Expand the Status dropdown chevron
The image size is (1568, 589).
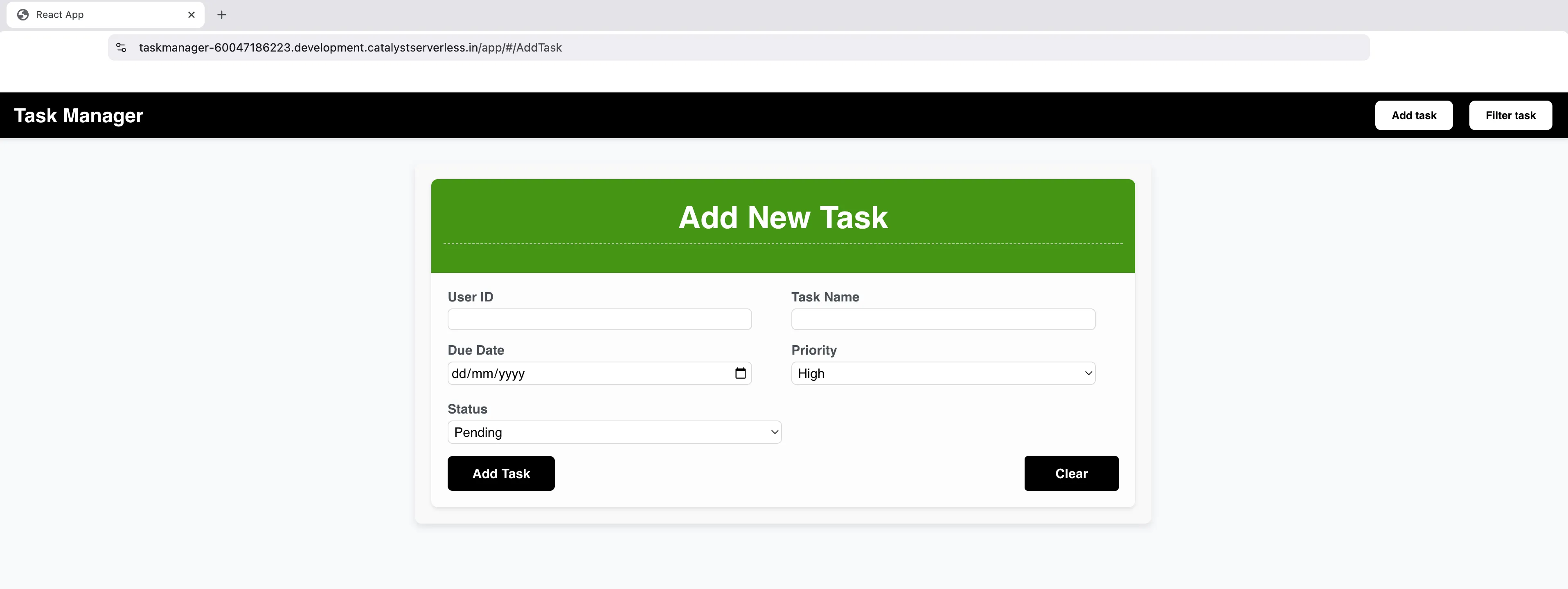(774, 432)
